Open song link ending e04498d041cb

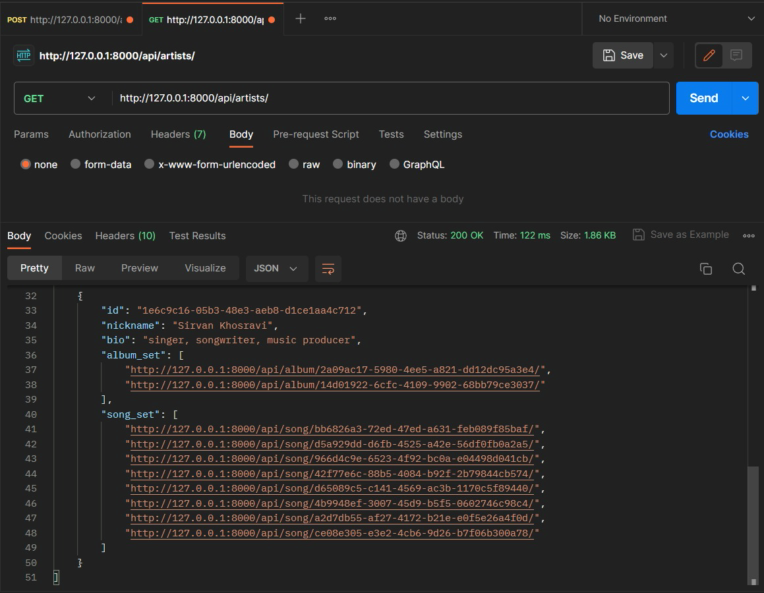click(332, 459)
